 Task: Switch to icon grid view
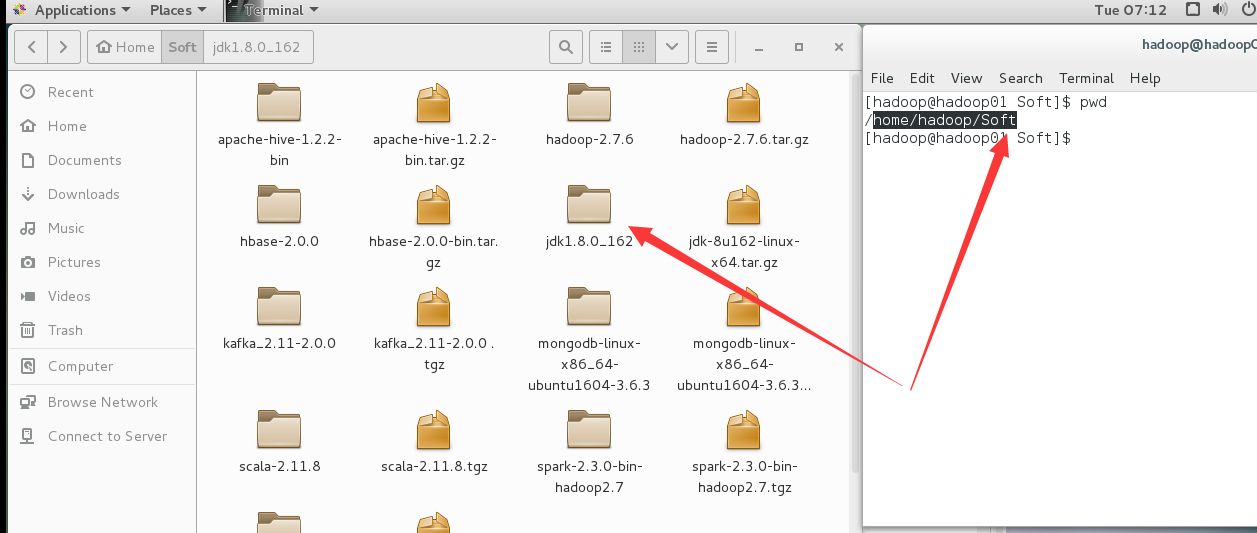coord(638,46)
